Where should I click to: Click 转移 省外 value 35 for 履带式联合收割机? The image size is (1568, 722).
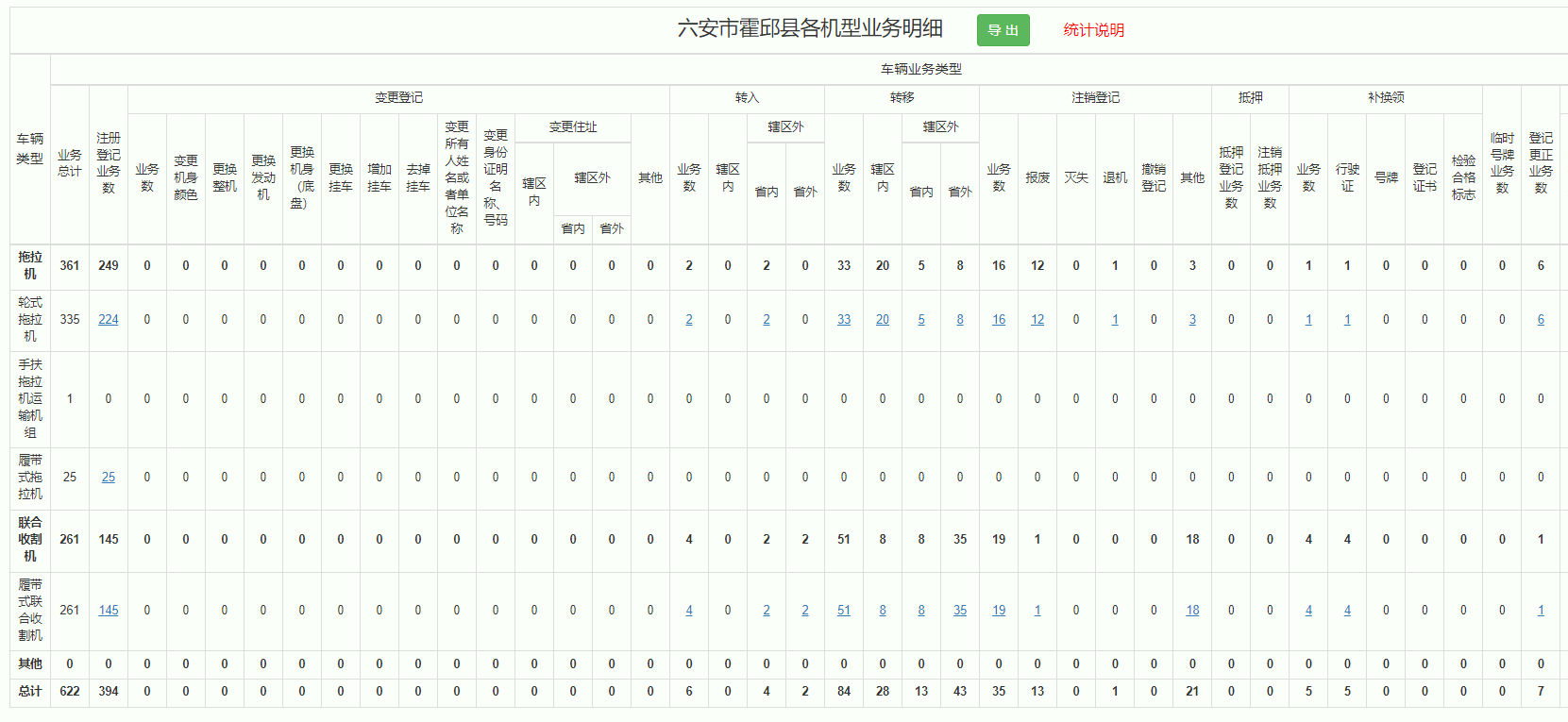click(x=960, y=611)
